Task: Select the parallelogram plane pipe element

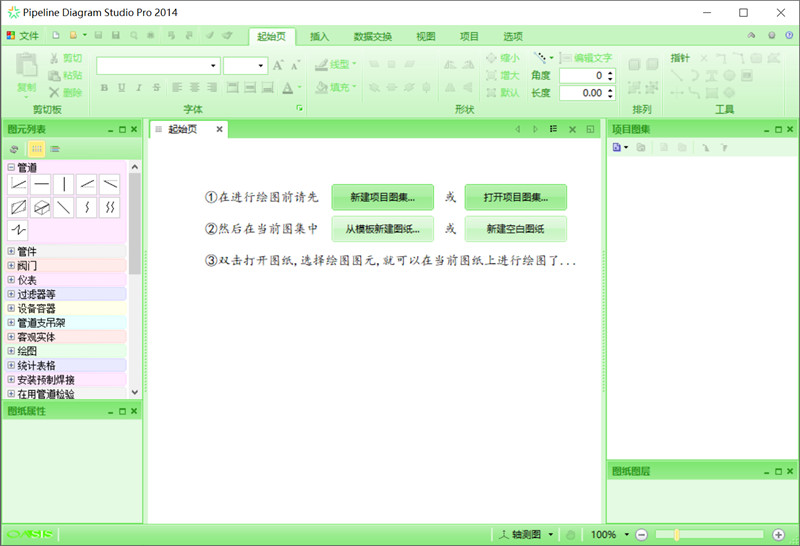Action: [18, 207]
